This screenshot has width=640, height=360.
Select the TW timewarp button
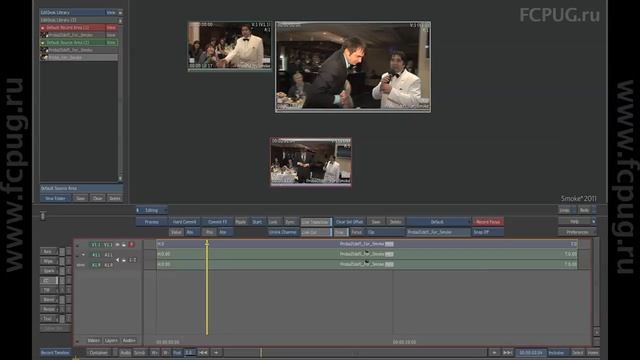click(49, 290)
